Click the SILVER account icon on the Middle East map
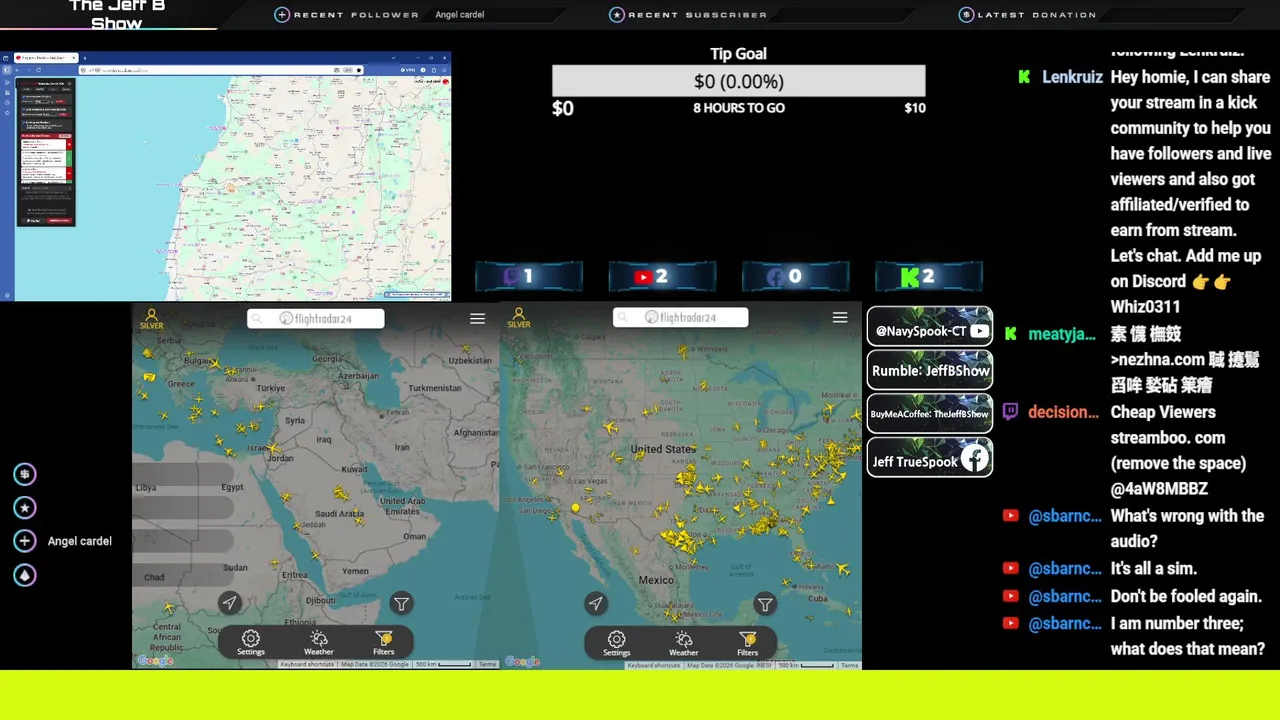This screenshot has height=720, width=1280. pyautogui.click(x=151, y=318)
